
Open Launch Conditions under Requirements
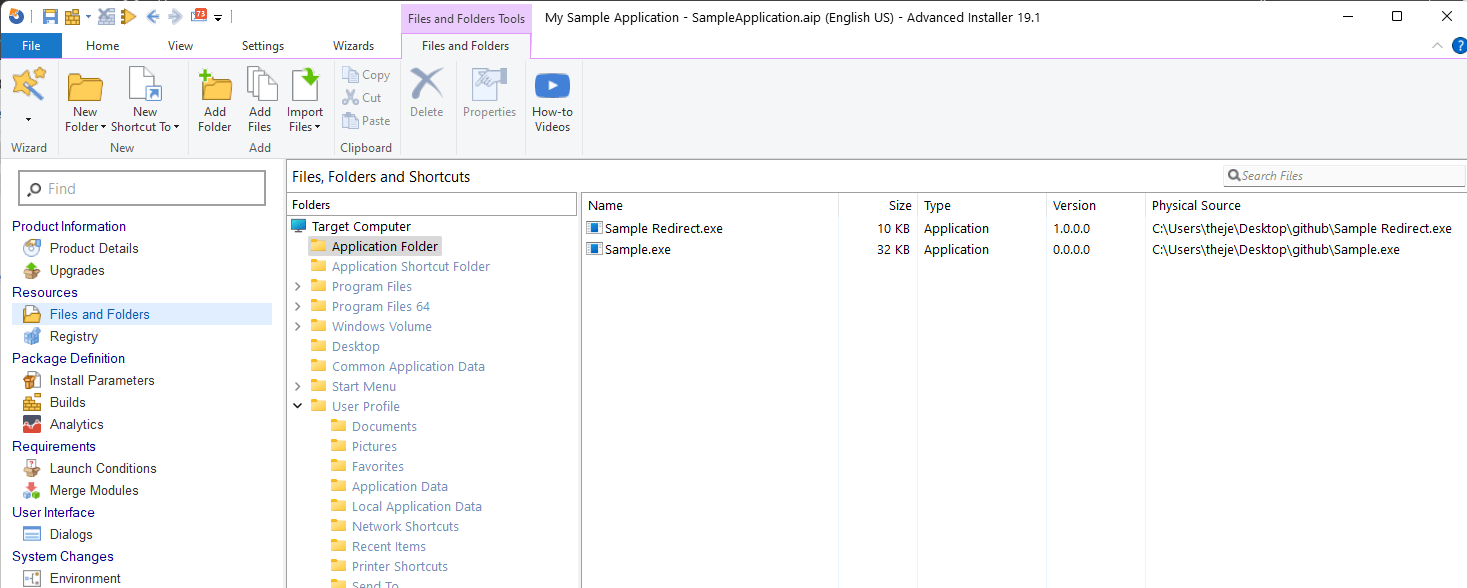click(x=101, y=468)
